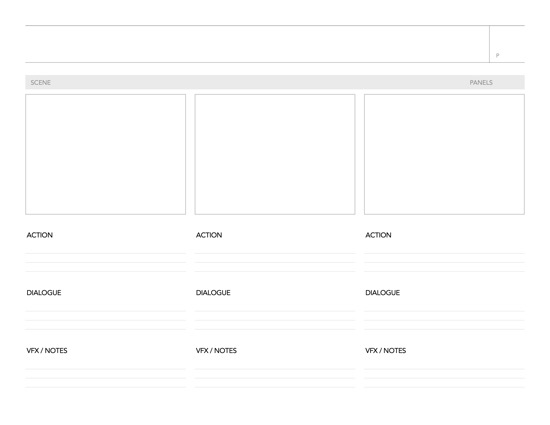Click the PANELS label in the gray bar
The width and height of the screenshot is (550, 425).
pyautogui.click(x=481, y=82)
